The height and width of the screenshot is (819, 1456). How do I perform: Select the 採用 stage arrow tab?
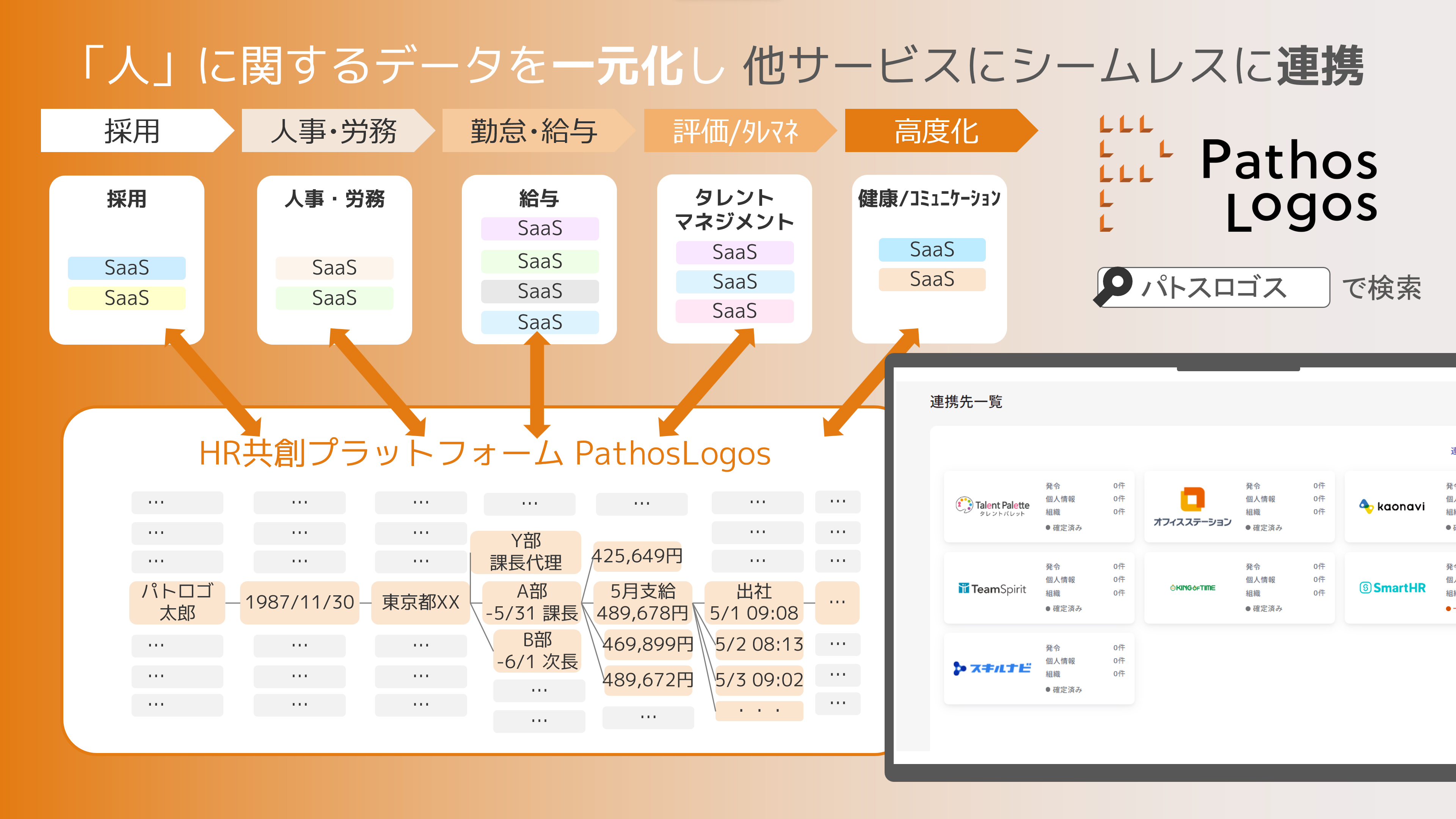pyautogui.click(x=132, y=131)
